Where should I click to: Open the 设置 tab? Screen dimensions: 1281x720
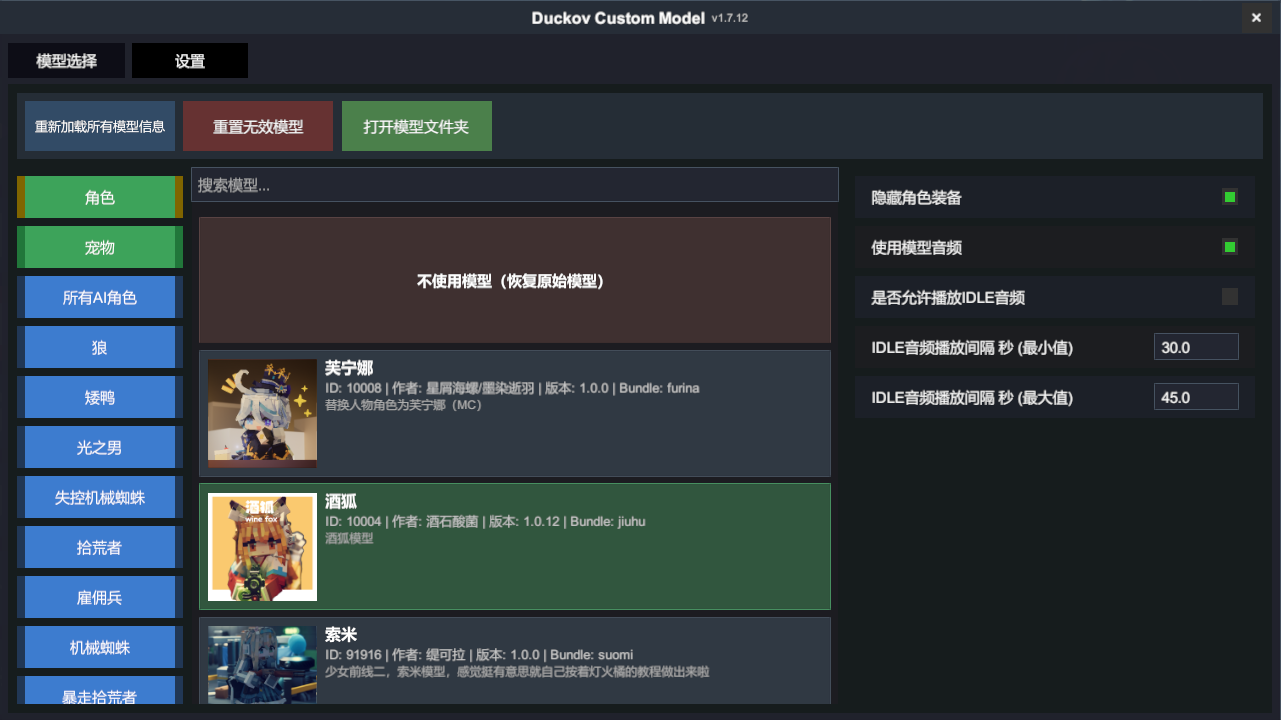(190, 61)
